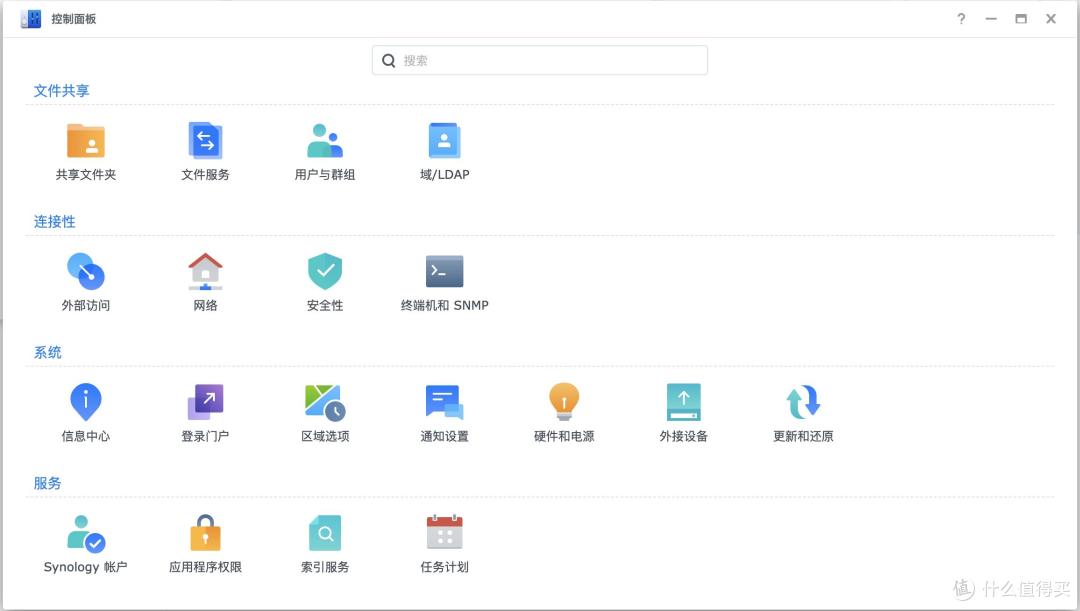Screen dimensions: 1080x611
Task: Open 文件服务 file services
Action: (205, 141)
